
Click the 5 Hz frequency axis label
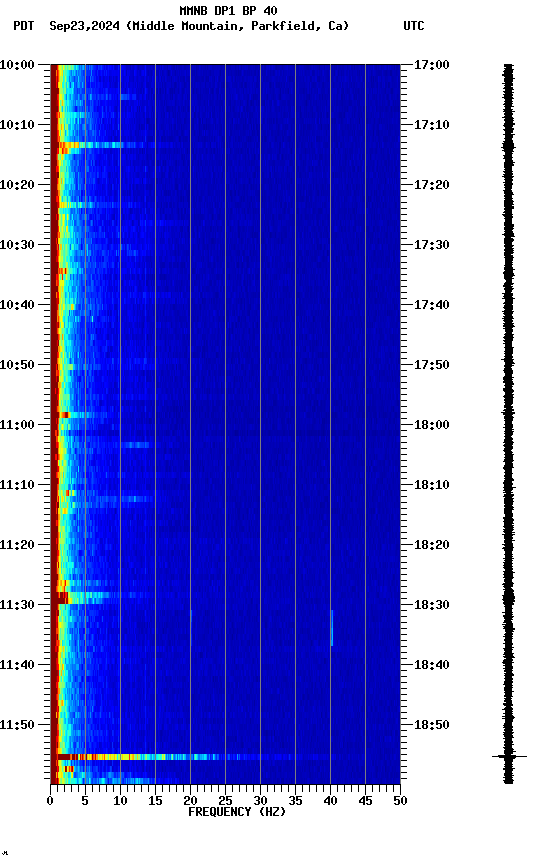(x=85, y=801)
